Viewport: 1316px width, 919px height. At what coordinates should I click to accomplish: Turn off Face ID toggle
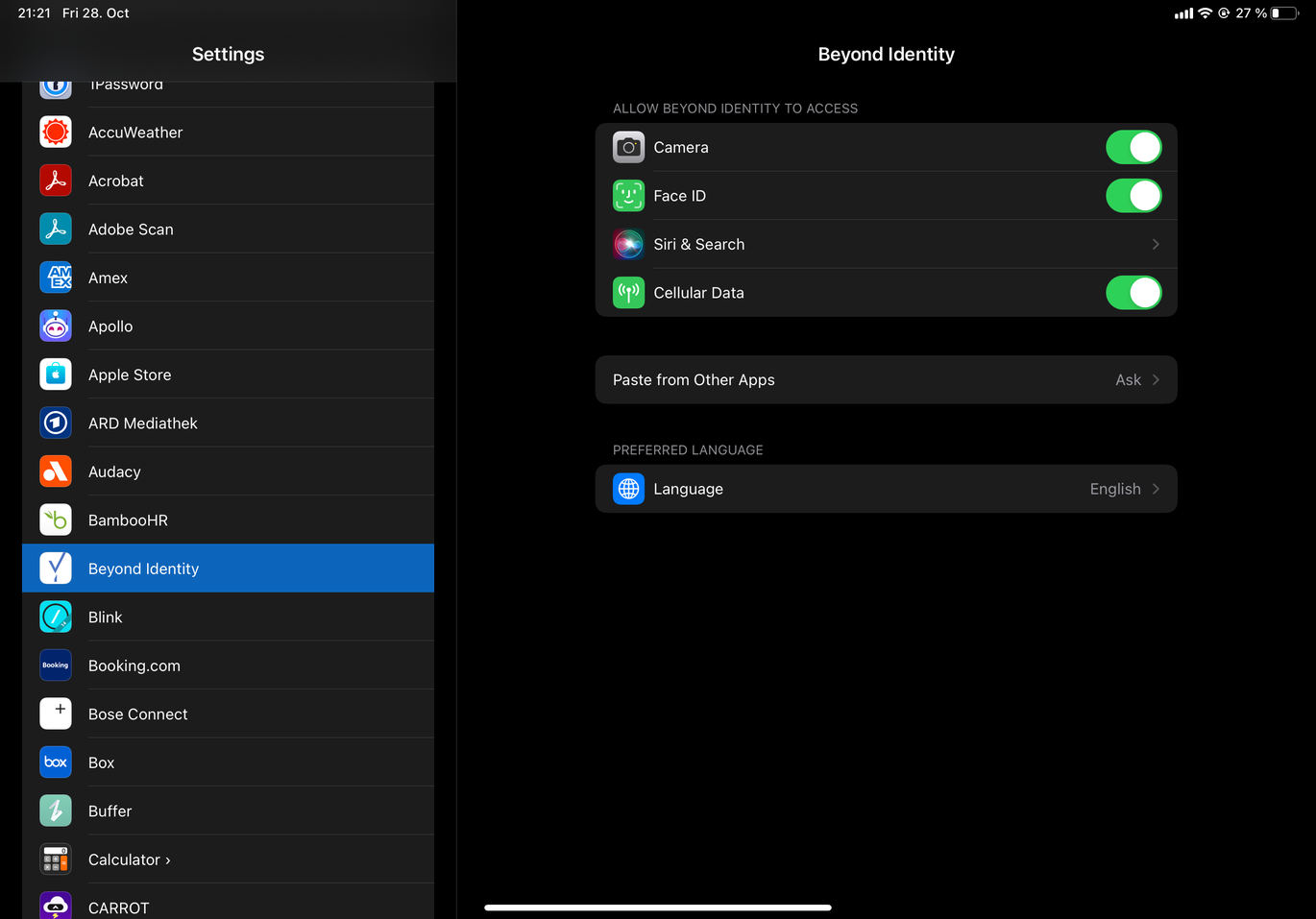[x=1133, y=196]
